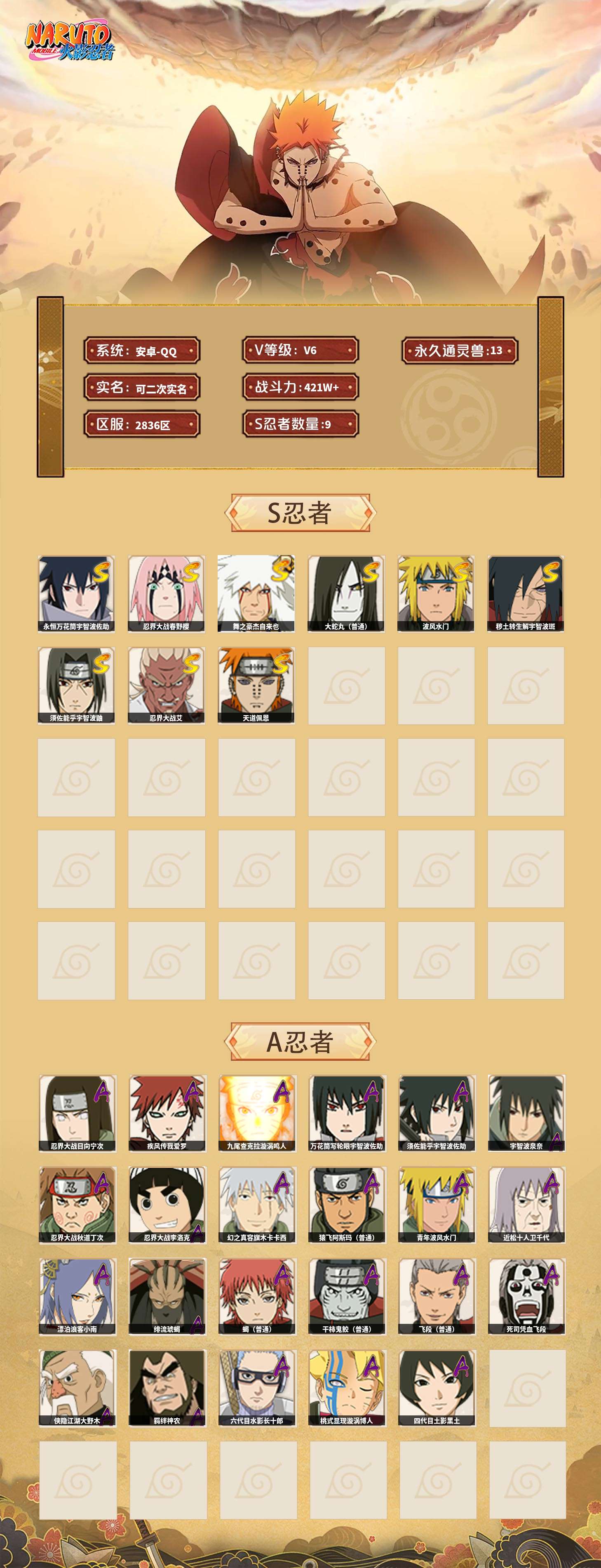
Task: Click the S忍者 section header
Action: coord(300,513)
